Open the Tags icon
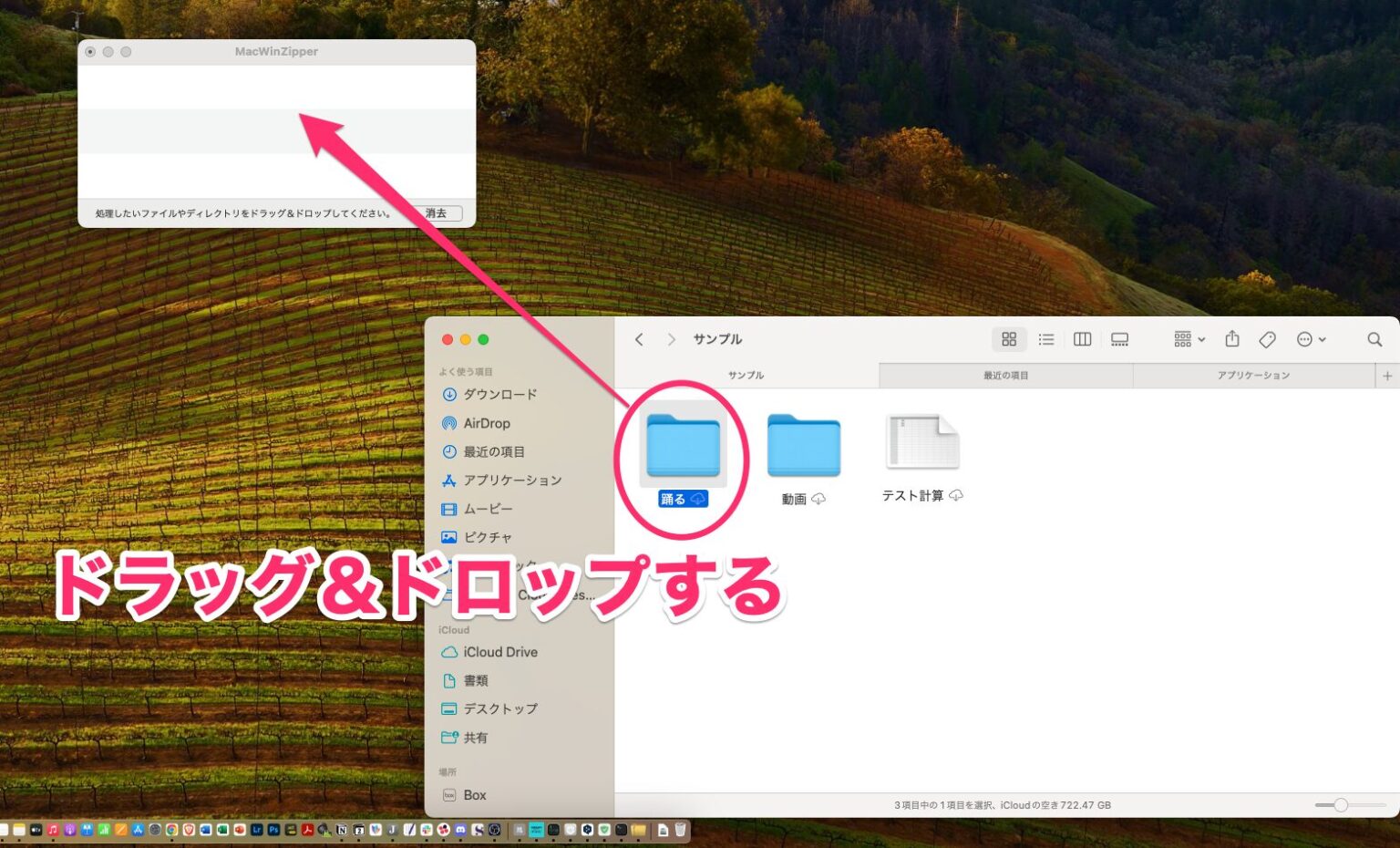The image size is (1400, 848). click(x=1267, y=339)
